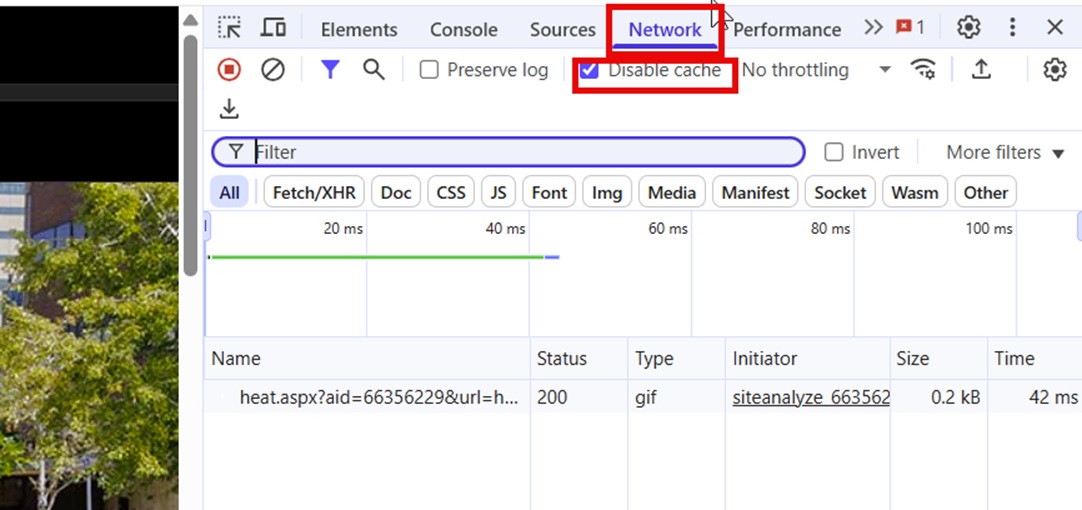Viewport: 1082px width, 510px height.
Task: Sort by the Status column header
Action: coord(579,358)
